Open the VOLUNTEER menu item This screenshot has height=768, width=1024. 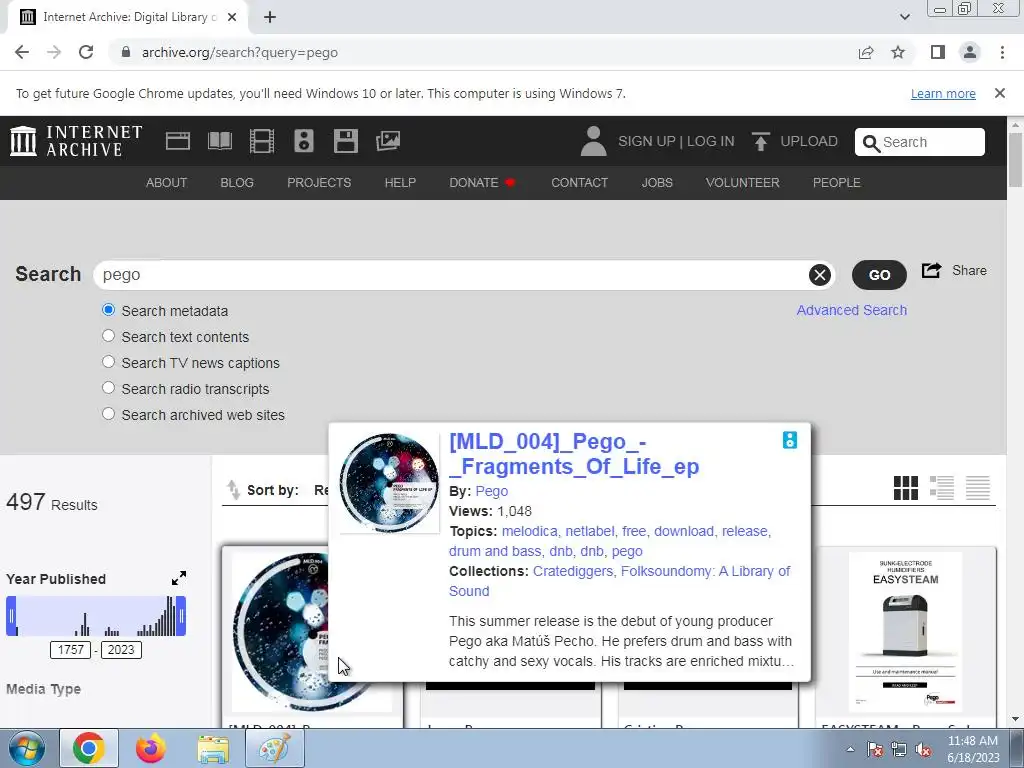click(x=743, y=183)
